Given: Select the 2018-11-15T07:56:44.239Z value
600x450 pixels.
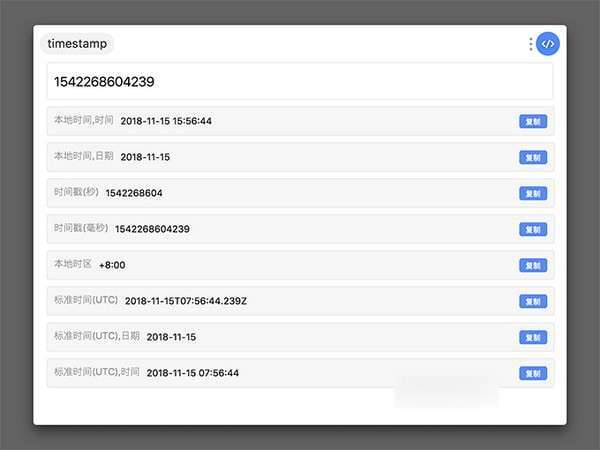Looking at the screenshot, I should 186,301.
